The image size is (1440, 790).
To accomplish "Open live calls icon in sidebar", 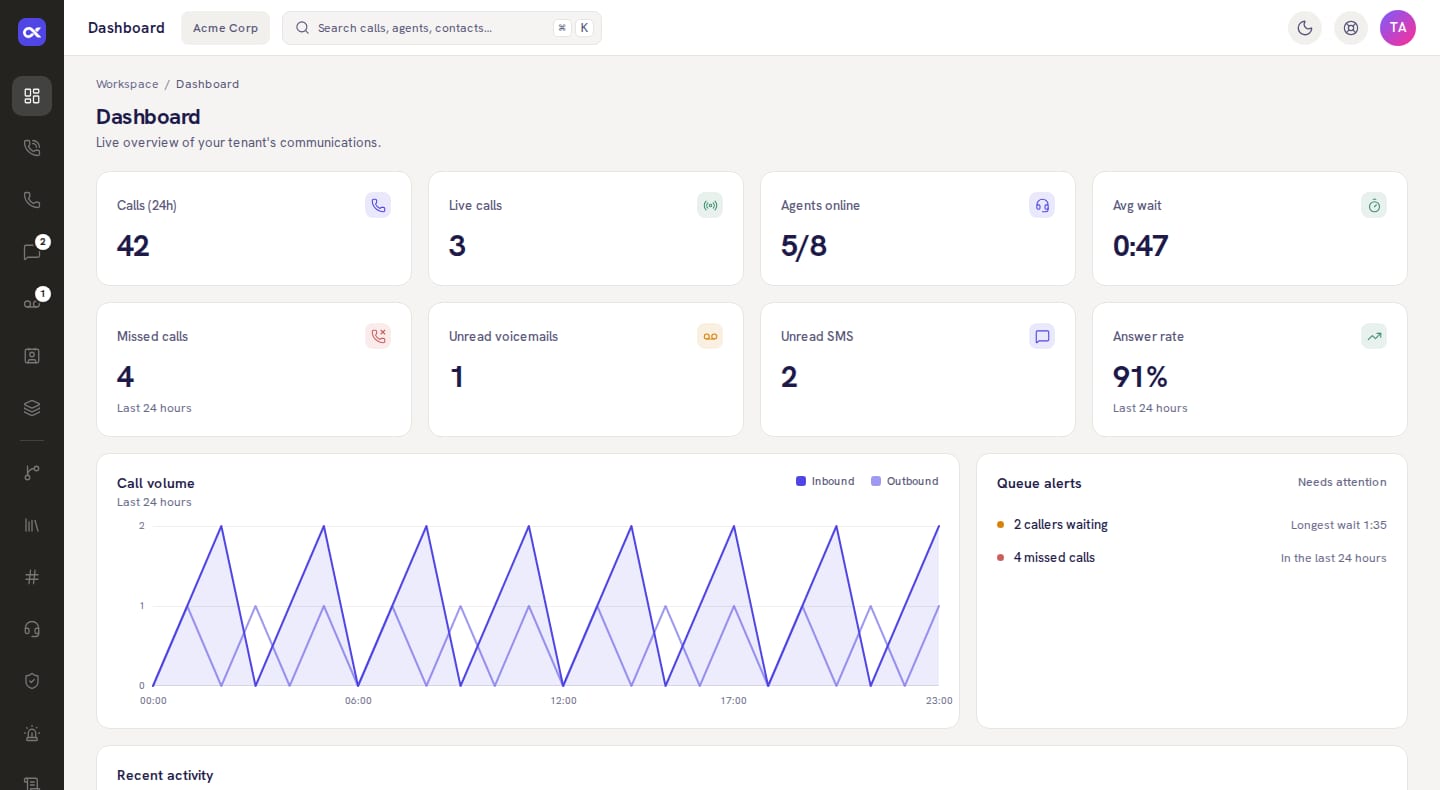I will (x=32, y=148).
